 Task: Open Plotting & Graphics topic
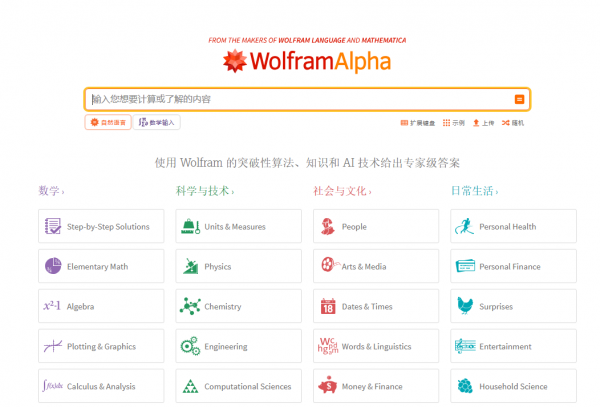(x=101, y=346)
